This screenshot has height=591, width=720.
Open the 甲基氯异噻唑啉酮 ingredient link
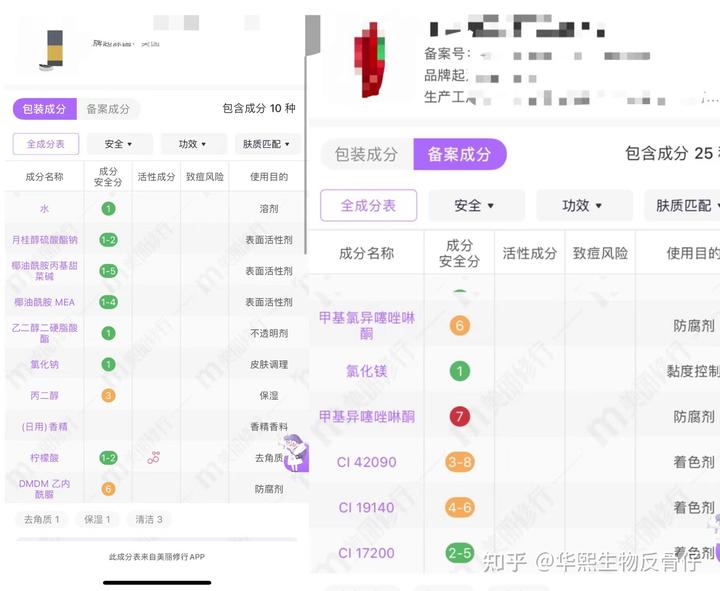pos(366,325)
